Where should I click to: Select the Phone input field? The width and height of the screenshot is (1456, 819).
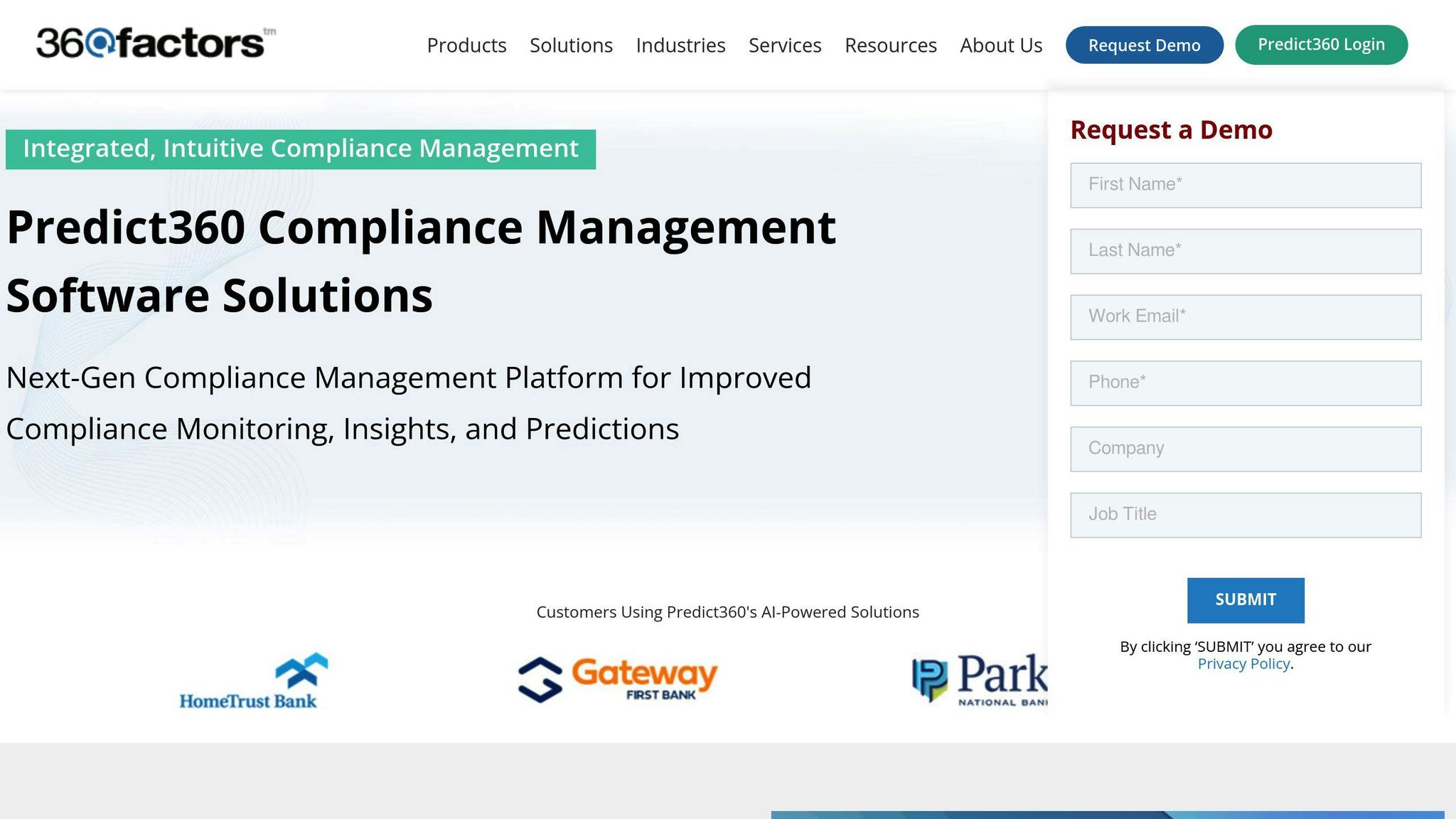pyautogui.click(x=1246, y=383)
